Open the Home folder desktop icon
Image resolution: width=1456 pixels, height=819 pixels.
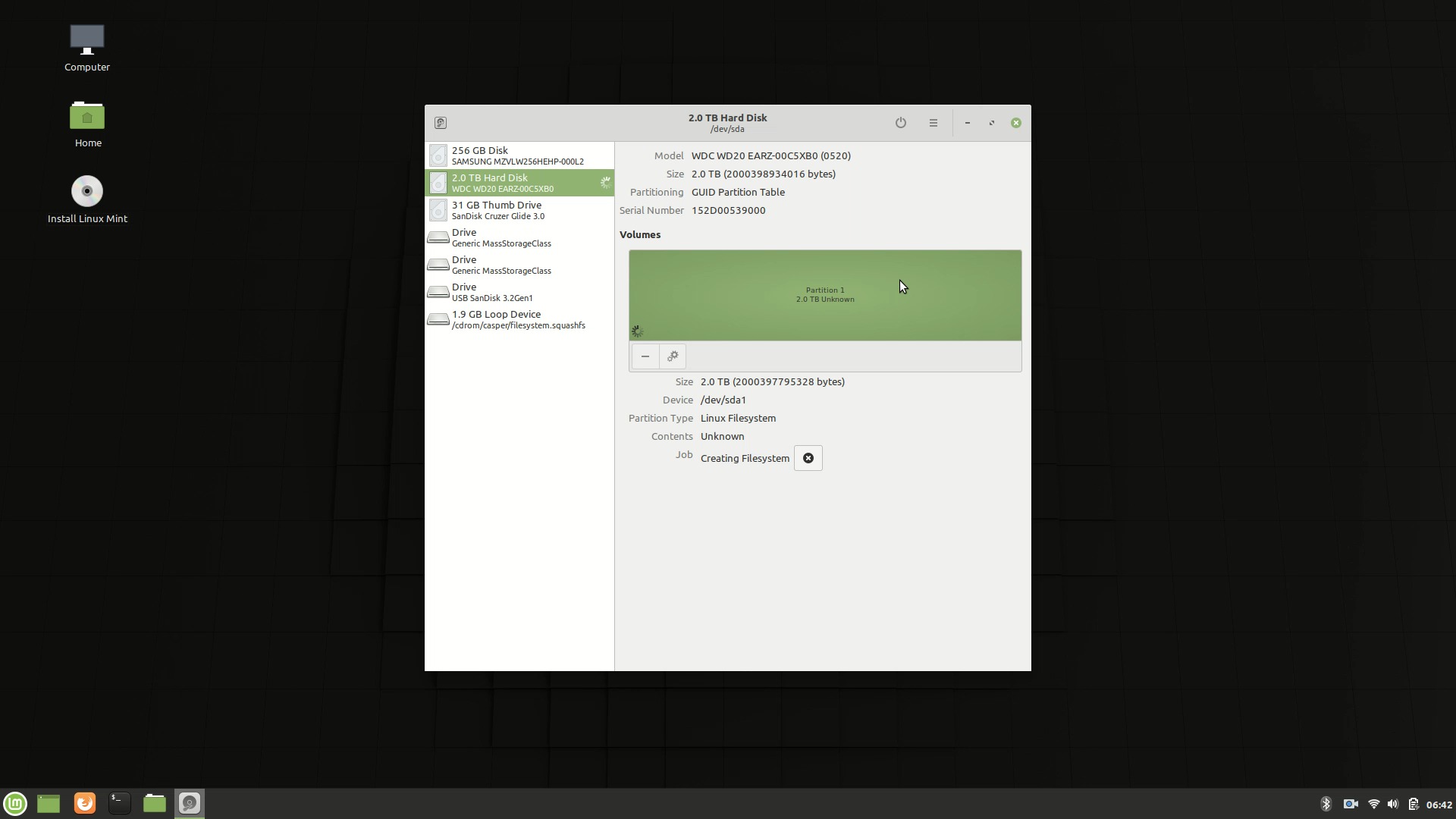coord(87,124)
